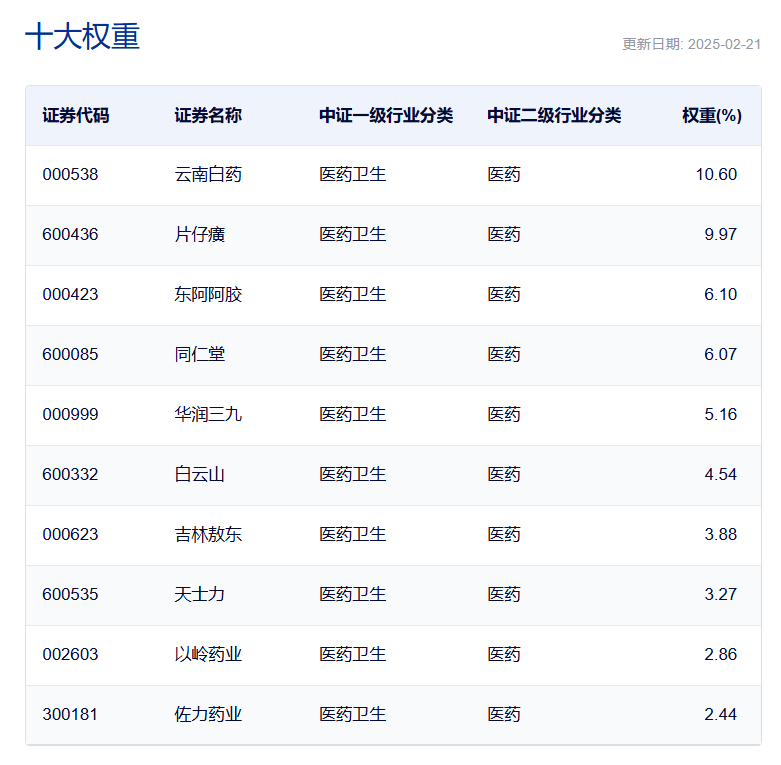Select security code 600332

click(x=70, y=475)
